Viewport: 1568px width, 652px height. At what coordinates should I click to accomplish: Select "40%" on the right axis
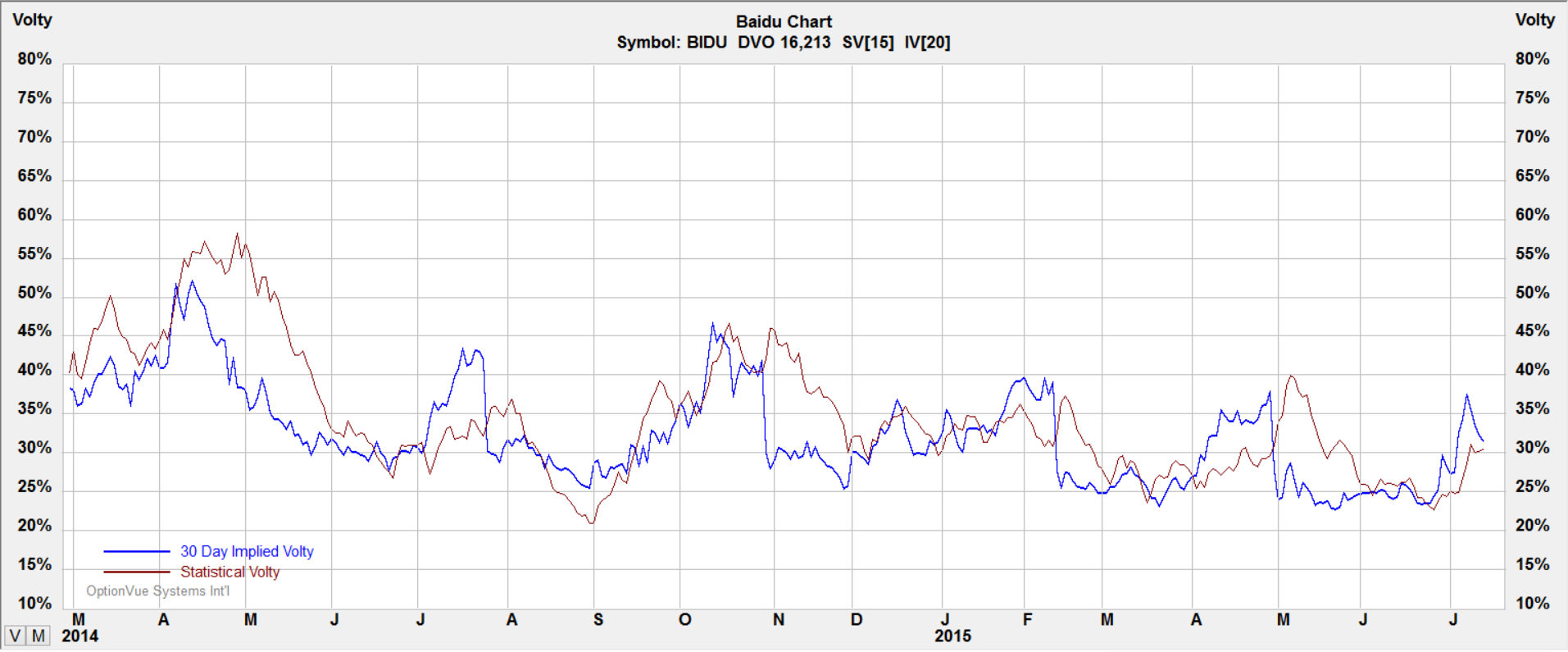coord(1533,370)
